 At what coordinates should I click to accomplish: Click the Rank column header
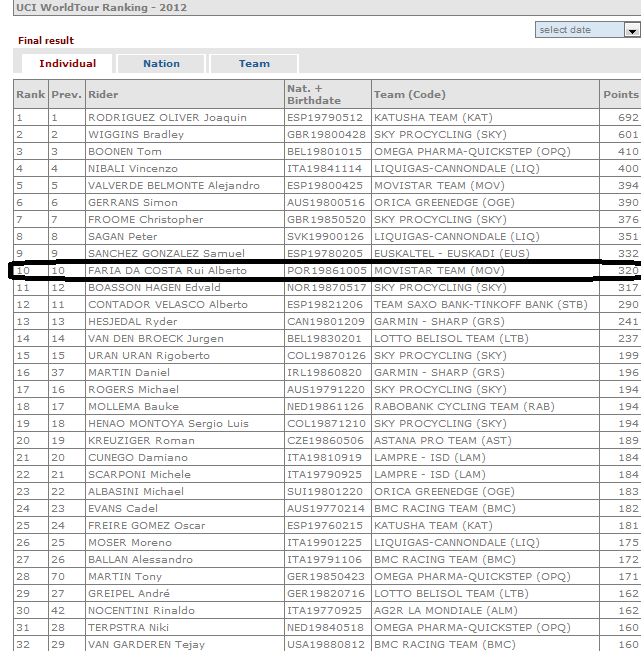click(31, 94)
